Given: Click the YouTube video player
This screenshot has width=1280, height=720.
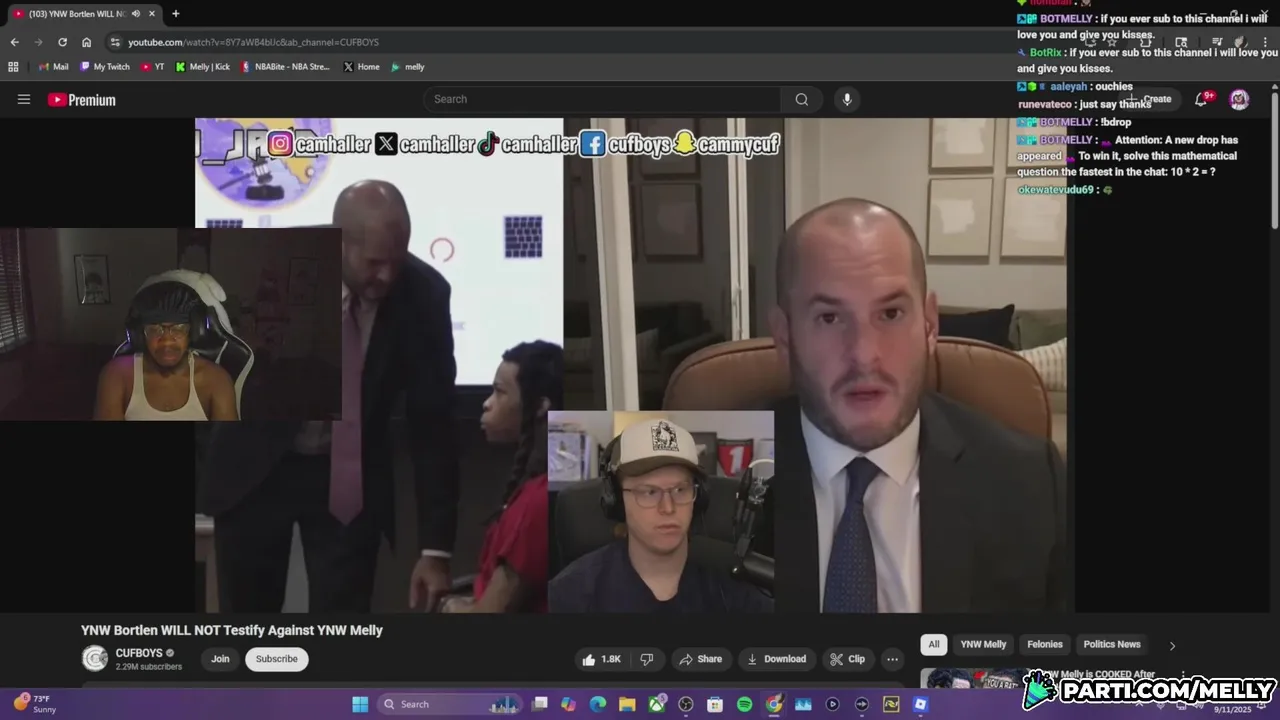Looking at the screenshot, I should (635, 365).
